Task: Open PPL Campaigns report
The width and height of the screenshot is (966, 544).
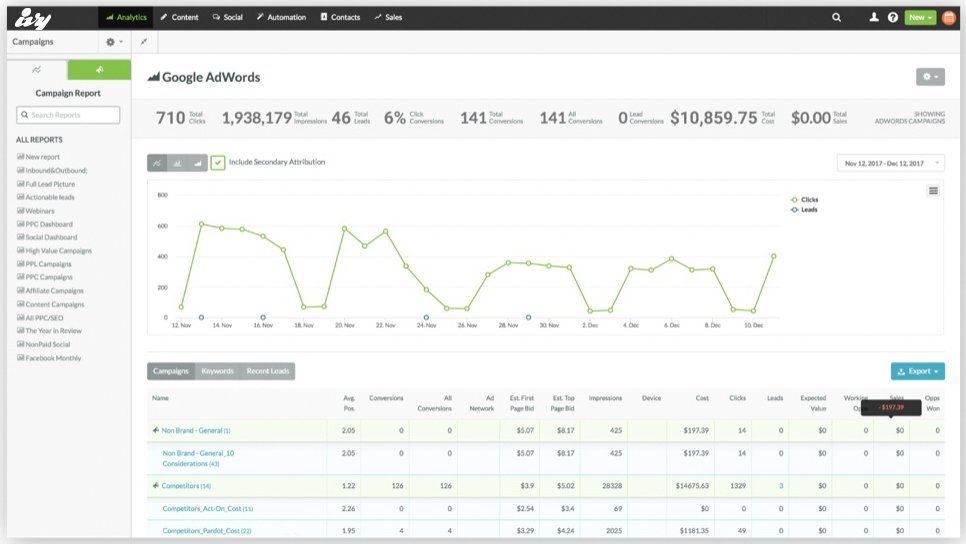Action: [44, 264]
